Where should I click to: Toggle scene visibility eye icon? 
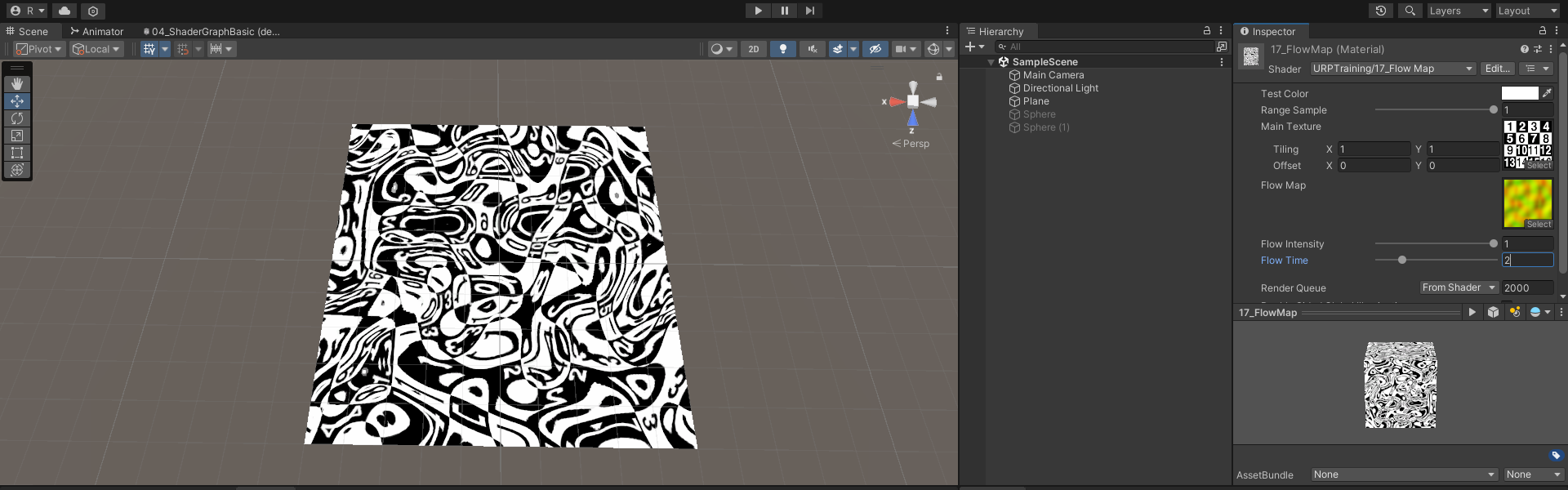pos(875,49)
